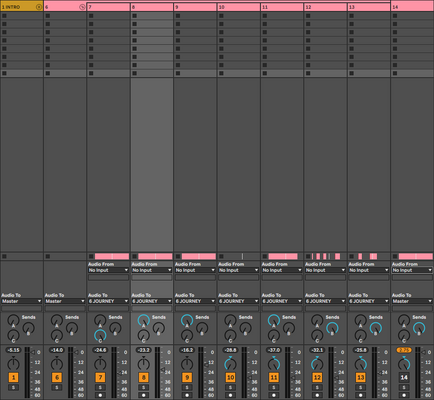Stop clips on track 12 via stop-row square
The height and width of the screenshot is (400, 434).
click(x=308, y=256)
